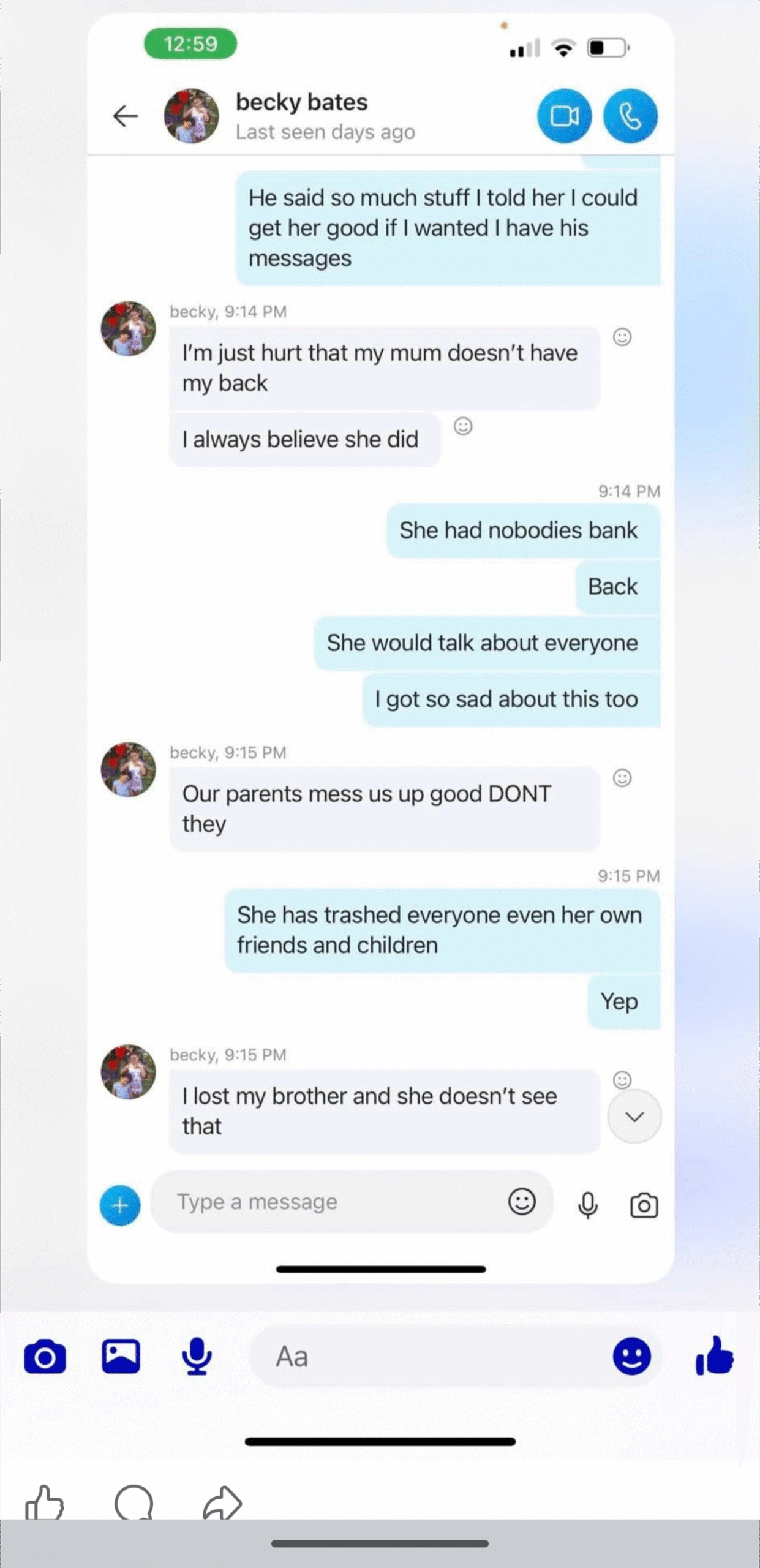
Task: Start a video call with becky bates
Action: coord(564,116)
